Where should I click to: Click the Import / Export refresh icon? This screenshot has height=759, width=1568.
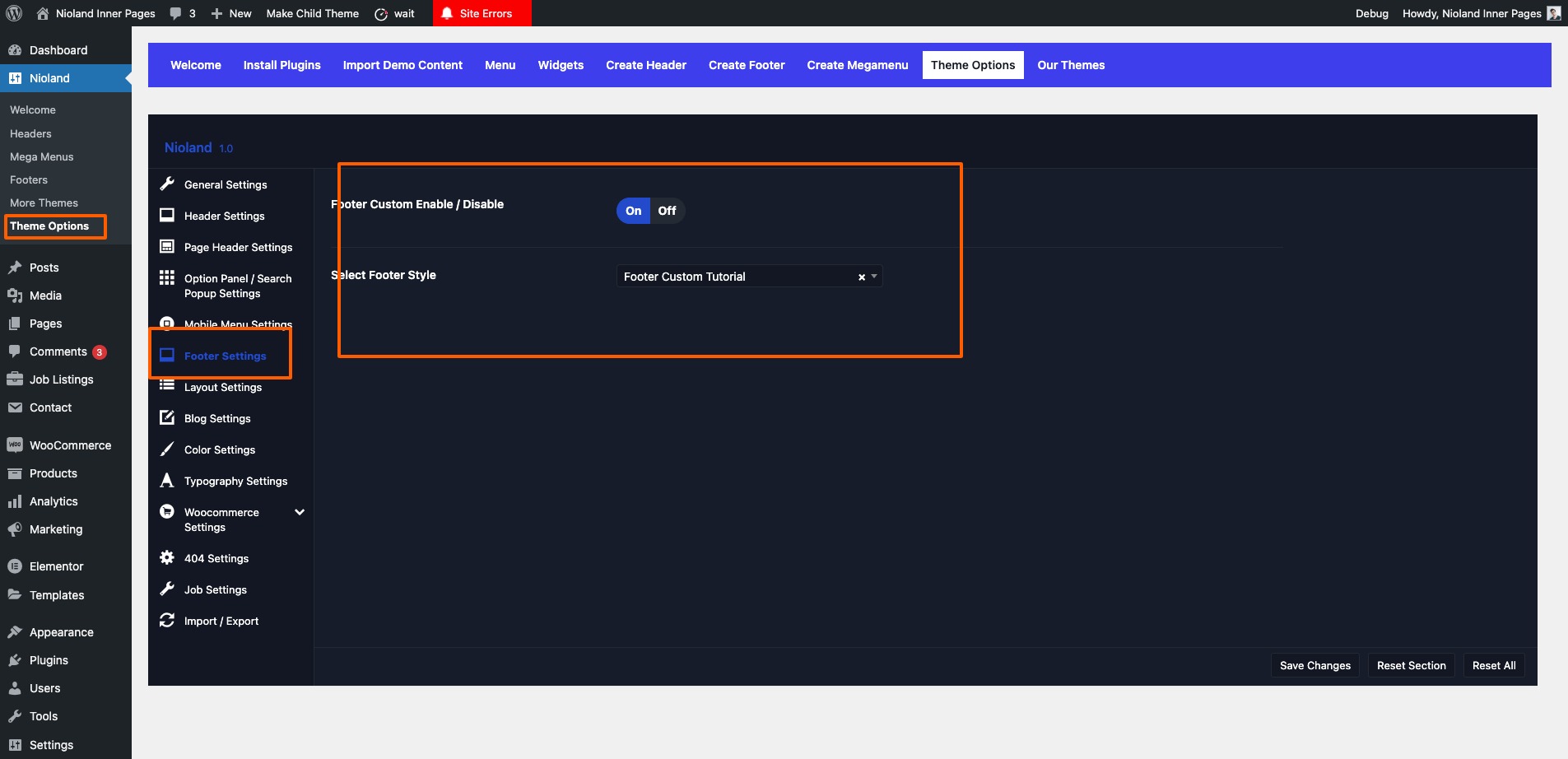click(167, 620)
